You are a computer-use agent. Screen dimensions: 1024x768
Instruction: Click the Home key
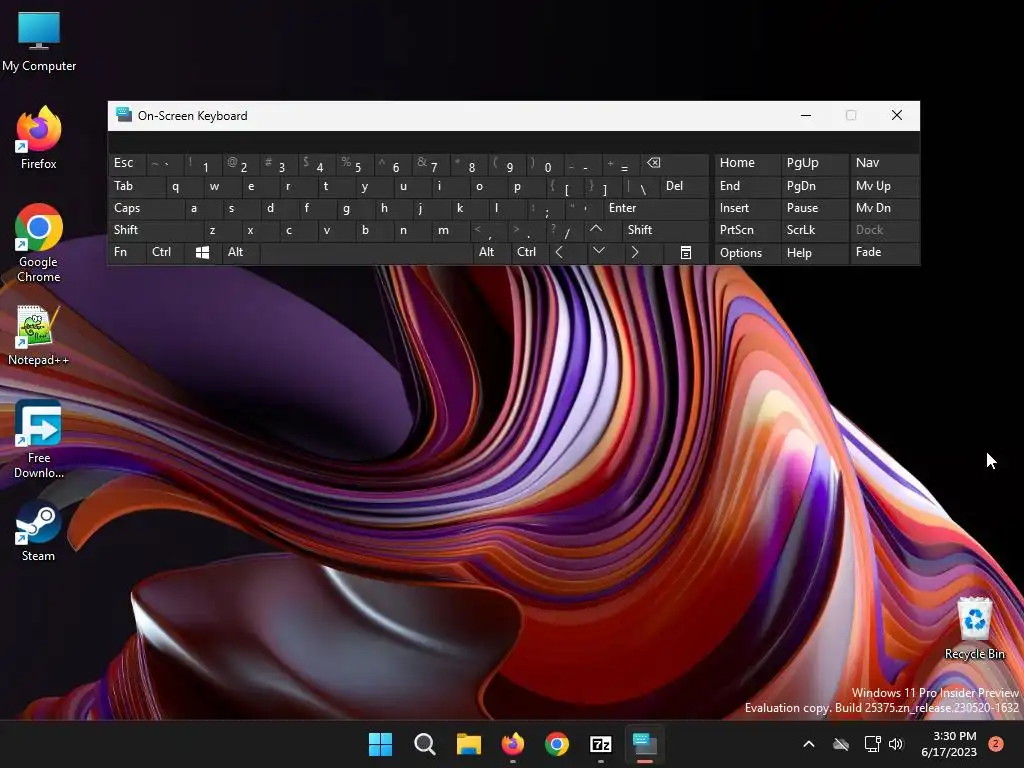(747, 163)
